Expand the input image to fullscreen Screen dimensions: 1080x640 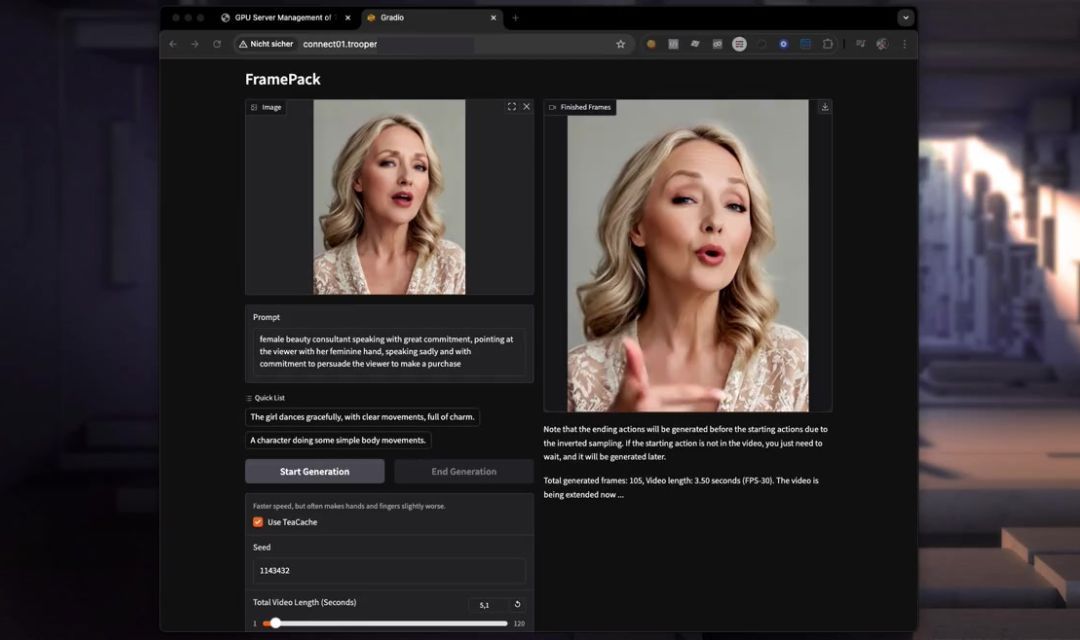point(512,107)
